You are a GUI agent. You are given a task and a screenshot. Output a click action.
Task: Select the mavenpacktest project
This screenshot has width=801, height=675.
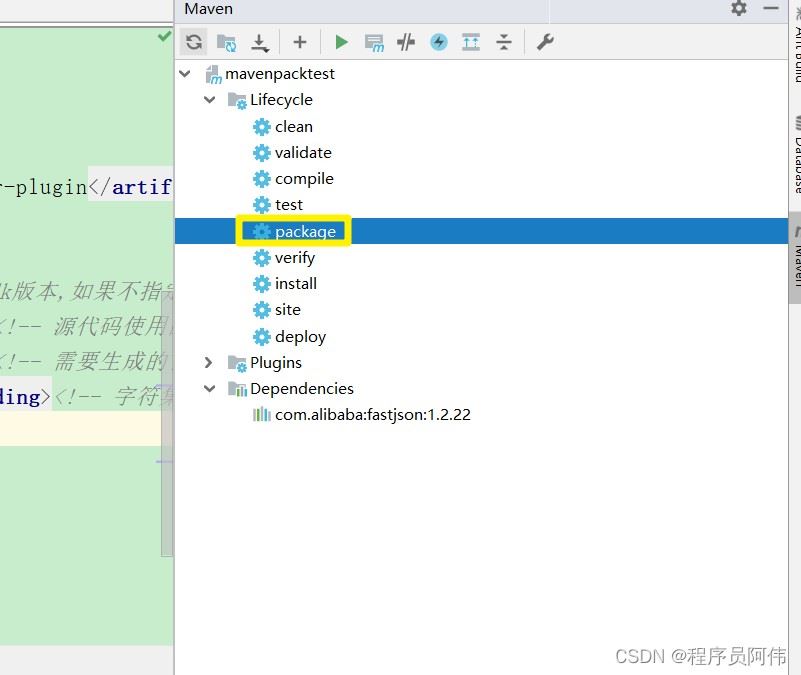[280, 74]
